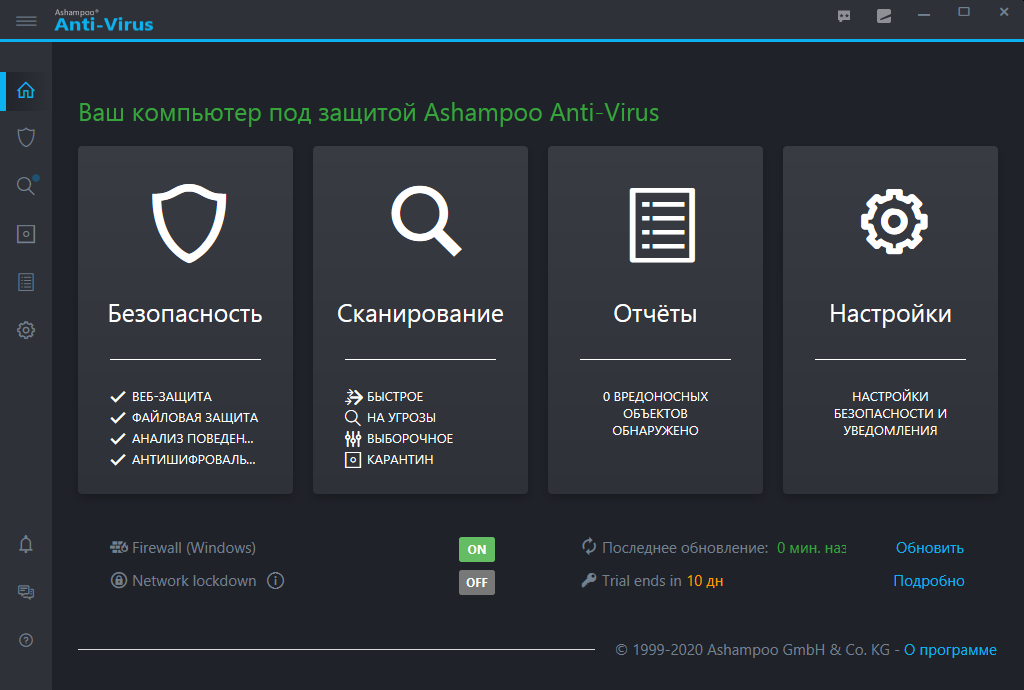
Task: Click НАСТРОЙКИ БЕЗОПАСНОСТИ И УВЕДОМЛЕНИЯ text
Action: tap(890, 413)
